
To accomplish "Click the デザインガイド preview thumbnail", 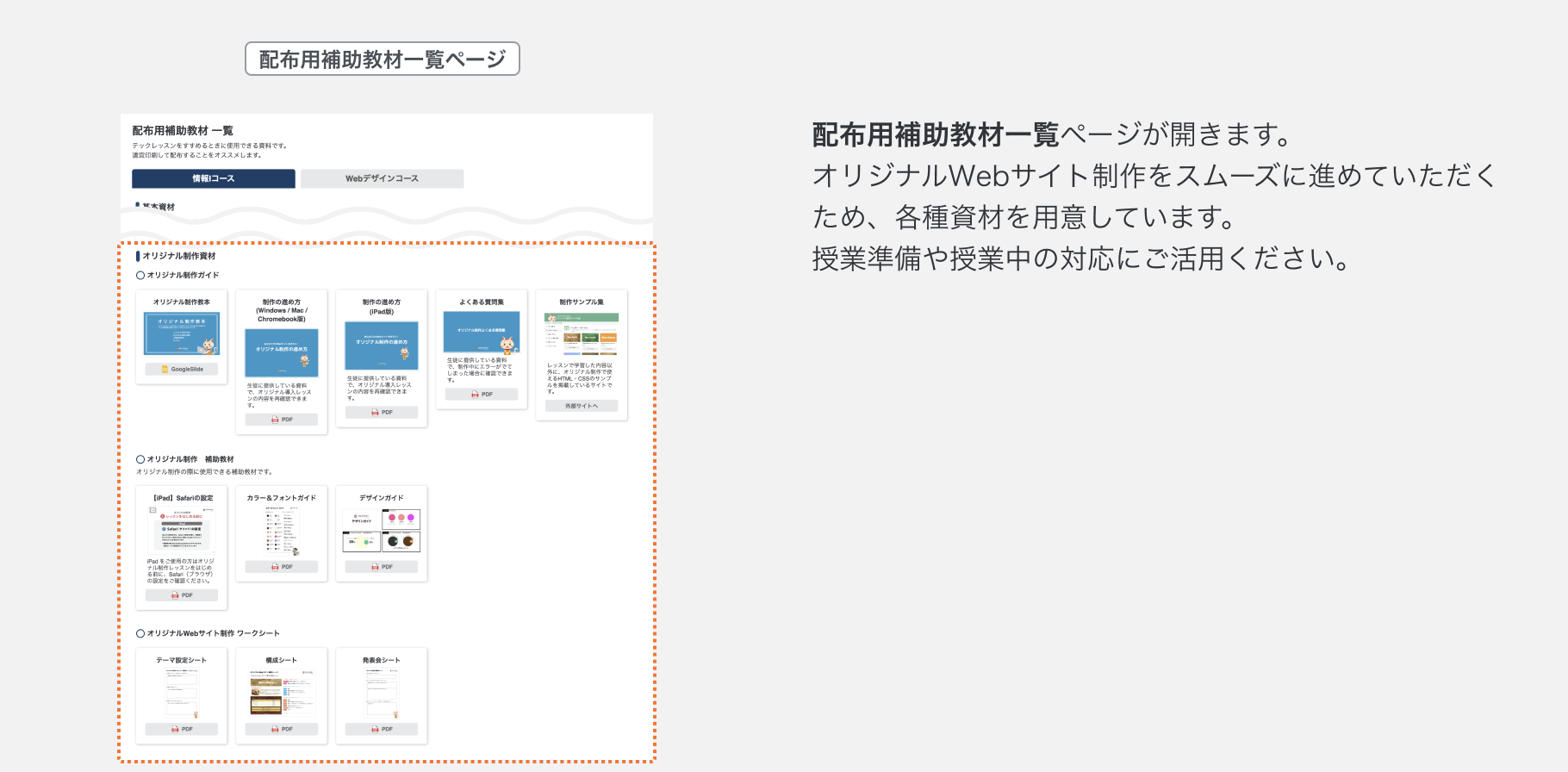I will pyautogui.click(x=382, y=530).
